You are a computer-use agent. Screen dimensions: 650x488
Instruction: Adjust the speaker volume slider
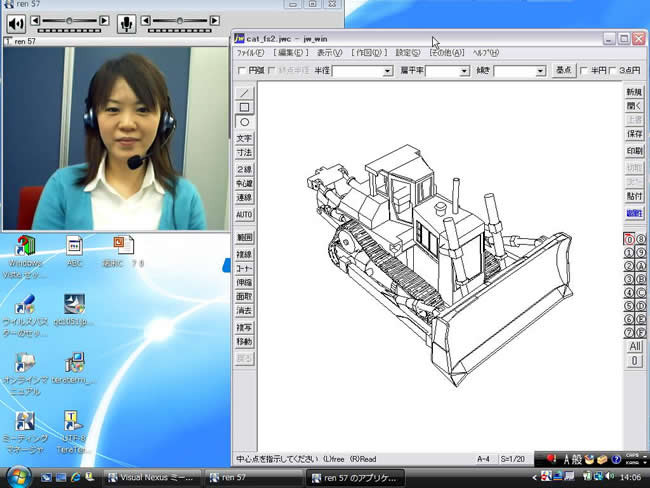tap(70, 20)
